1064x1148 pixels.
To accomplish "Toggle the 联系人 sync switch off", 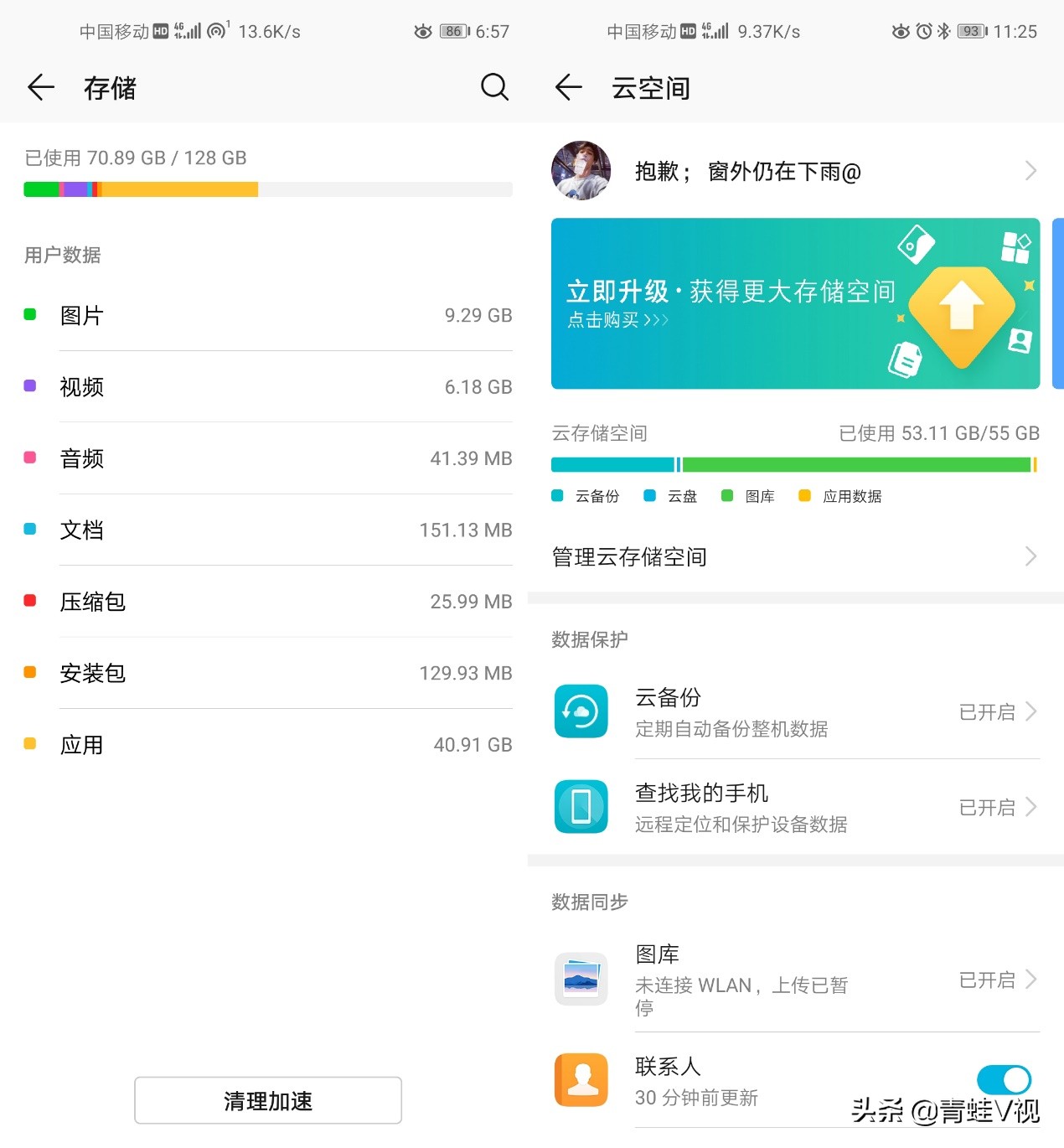I will (1003, 1080).
